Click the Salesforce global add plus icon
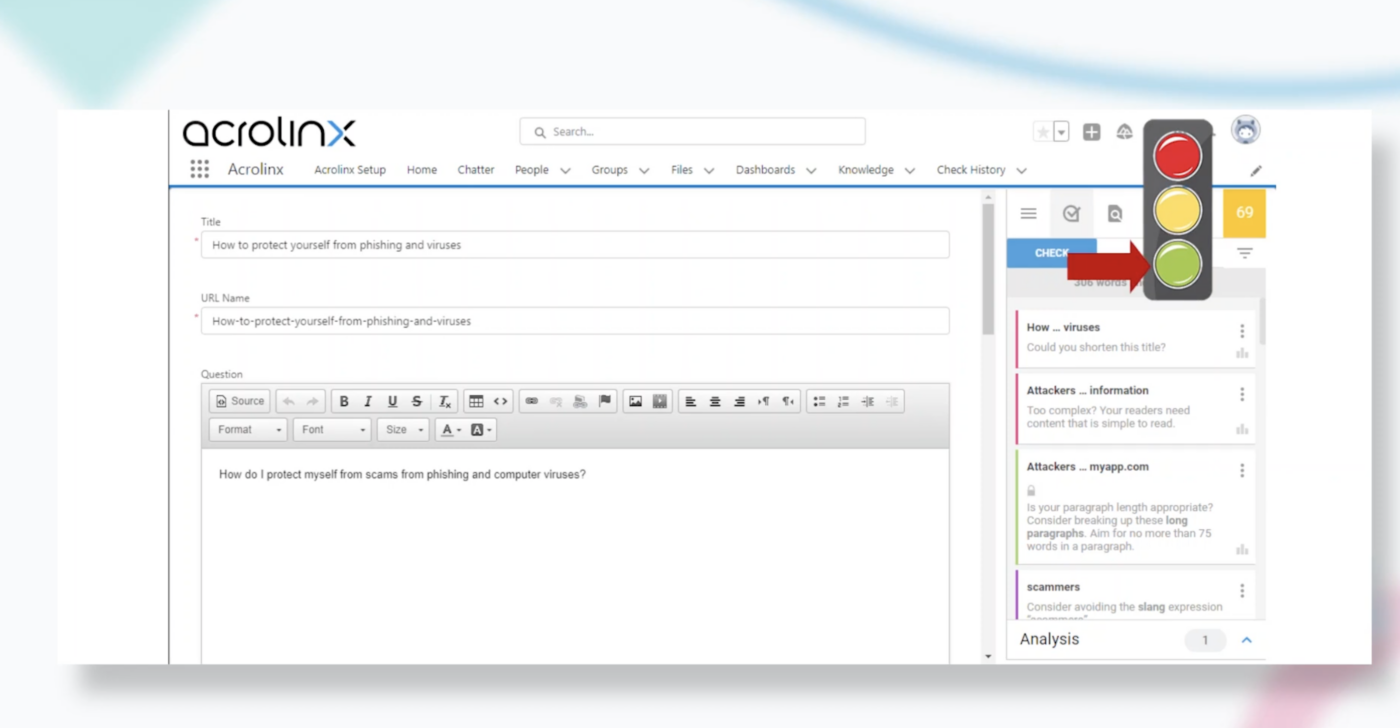The width and height of the screenshot is (1400, 728). [x=1092, y=132]
